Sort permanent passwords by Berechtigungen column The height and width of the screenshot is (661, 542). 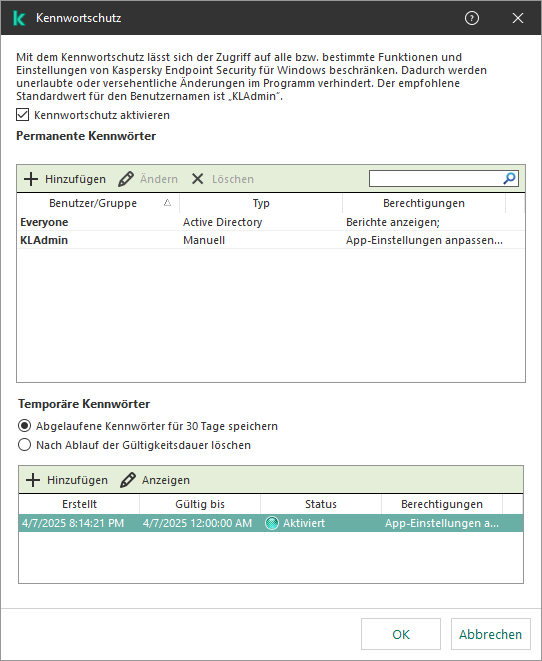(424, 203)
